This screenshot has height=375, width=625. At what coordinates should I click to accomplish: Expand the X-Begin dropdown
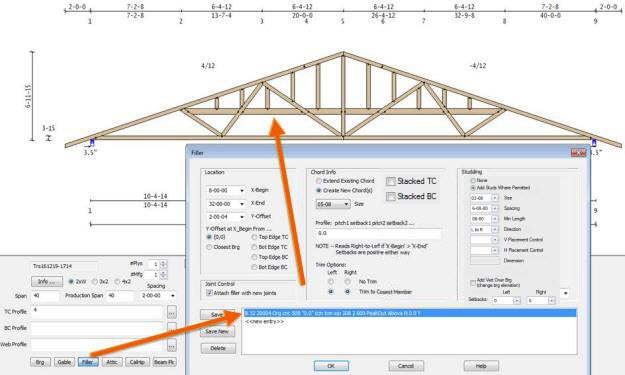pyautogui.click(x=242, y=191)
